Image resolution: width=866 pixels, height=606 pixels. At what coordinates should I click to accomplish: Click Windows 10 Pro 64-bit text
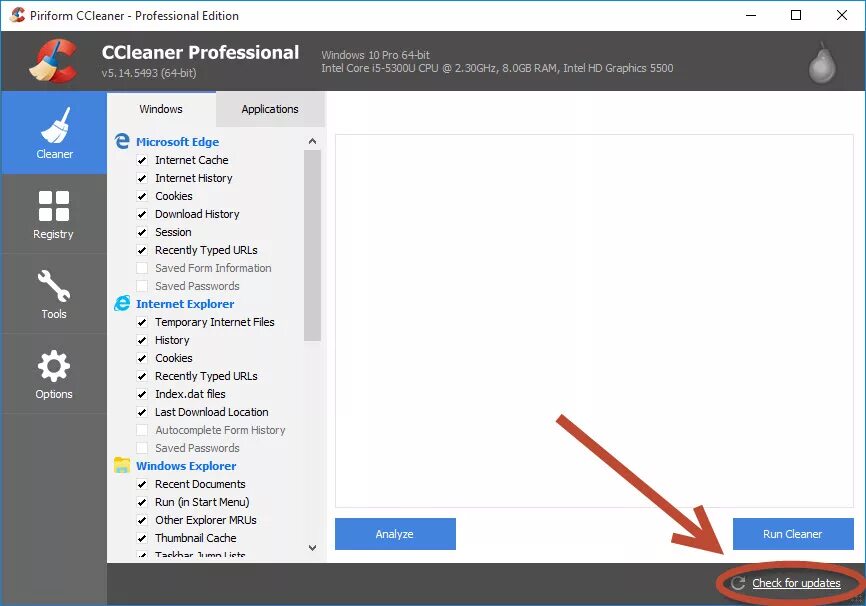pos(376,55)
